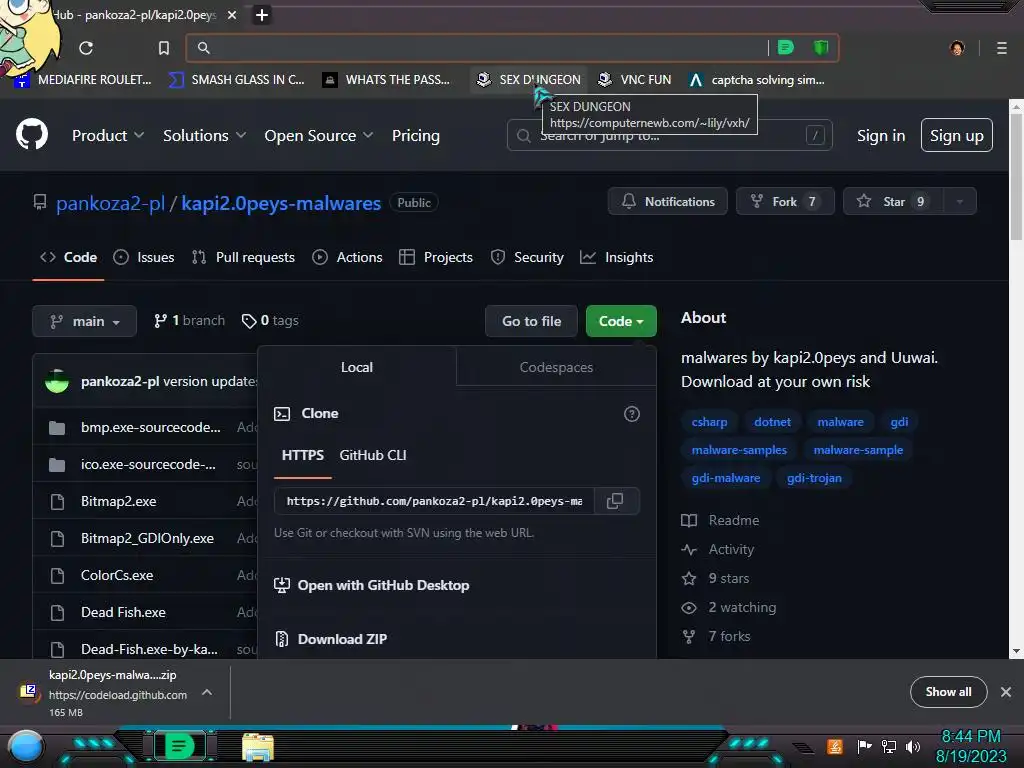This screenshot has height=768, width=1024.
Task: Switch to the Pull requests tab
Action: [243, 257]
